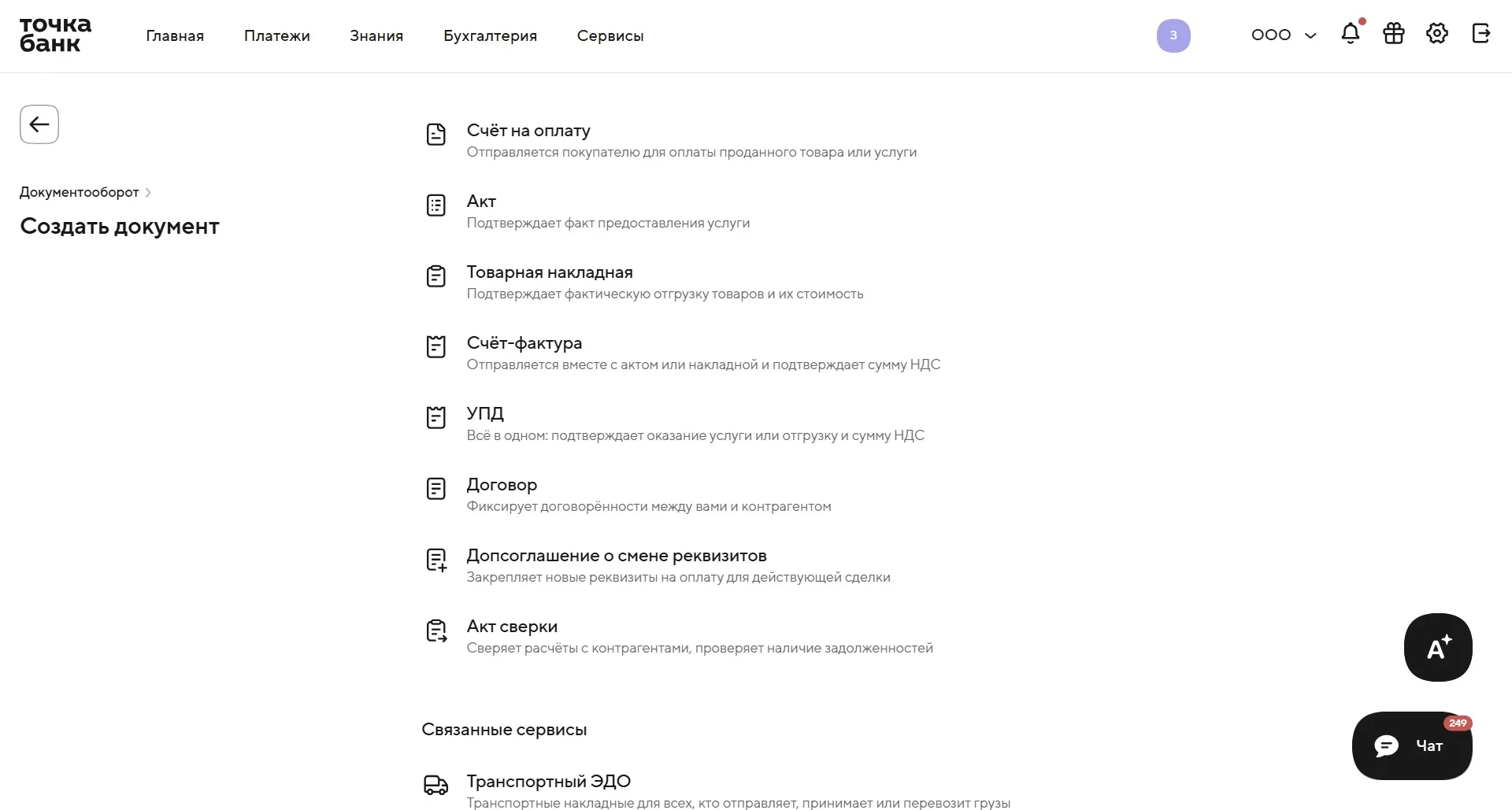Expand the ООО company dropdown
1512x810 pixels.
[1284, 35]
